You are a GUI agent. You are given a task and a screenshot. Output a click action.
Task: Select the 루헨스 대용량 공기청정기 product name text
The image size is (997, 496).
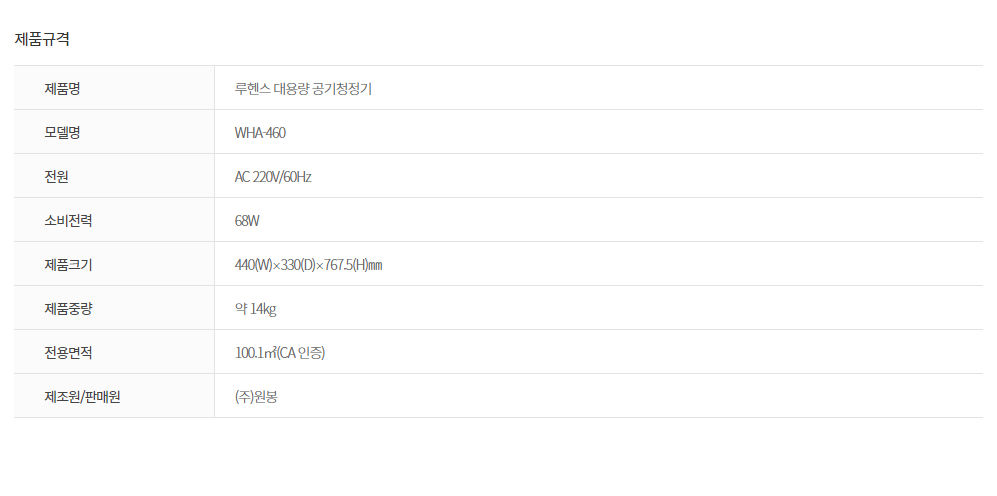tap(303, 89)
